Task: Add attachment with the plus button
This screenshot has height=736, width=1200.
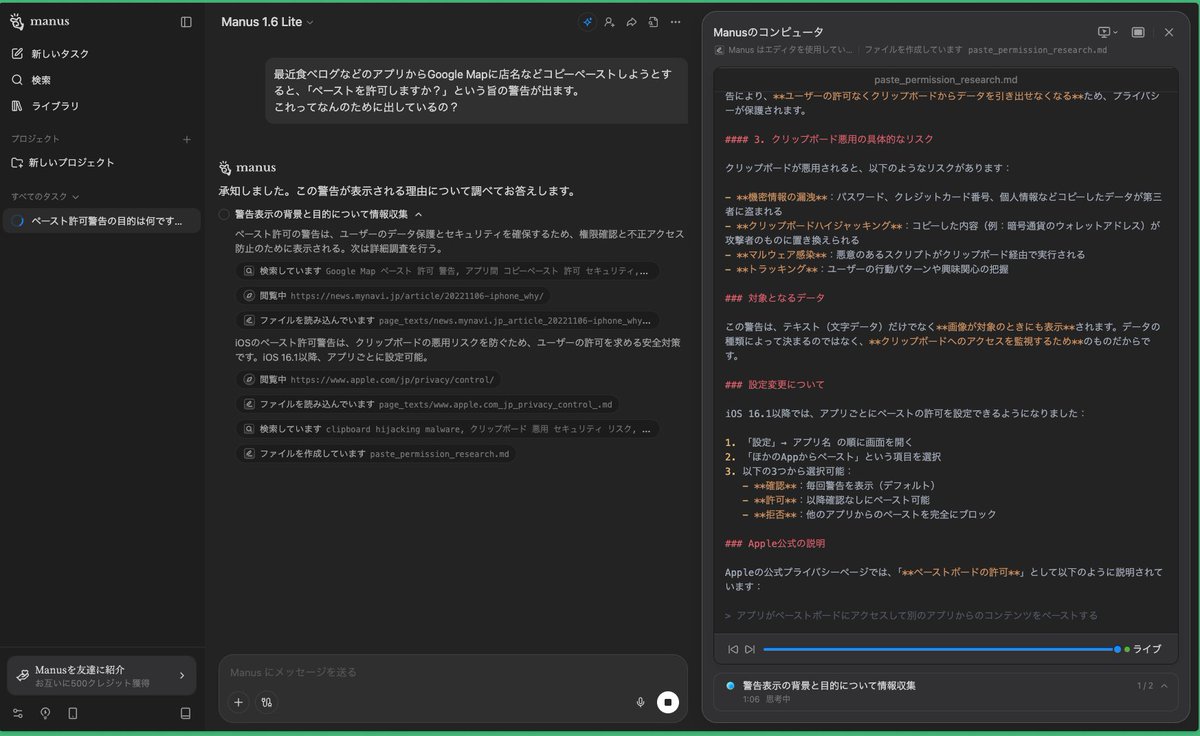Action: point(239,702)
